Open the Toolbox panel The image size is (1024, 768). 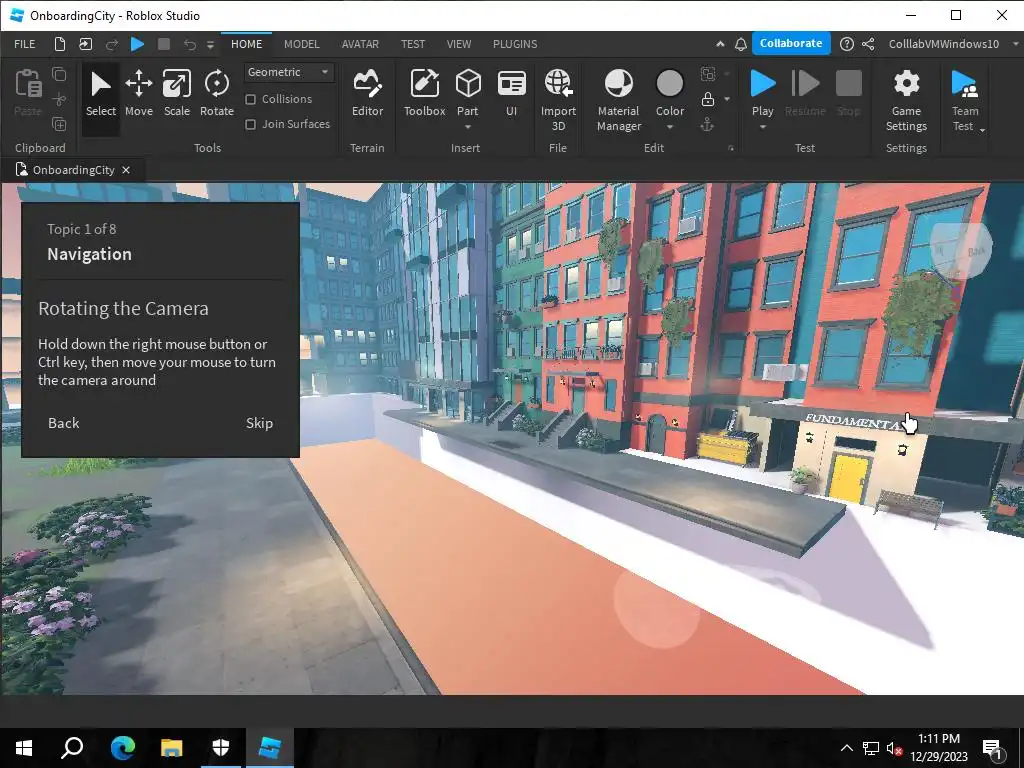coord(424,95)
